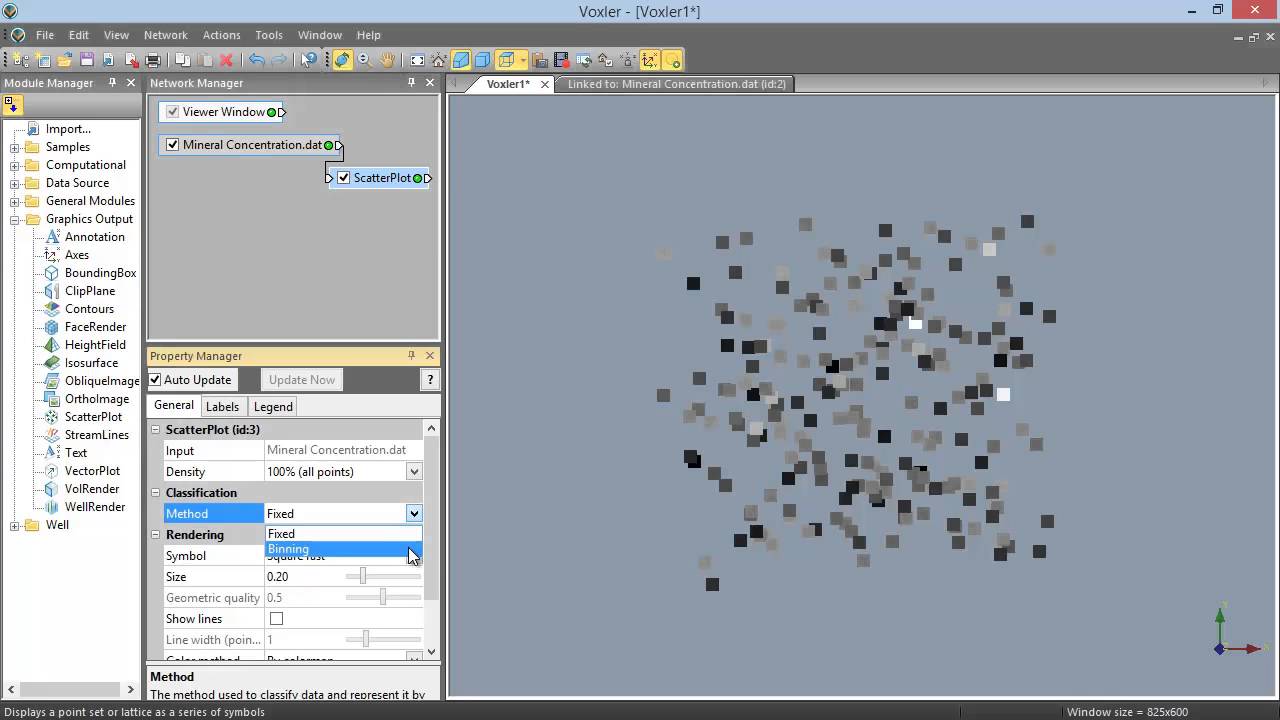Click the Update Now button

click(x=302, y=380)
